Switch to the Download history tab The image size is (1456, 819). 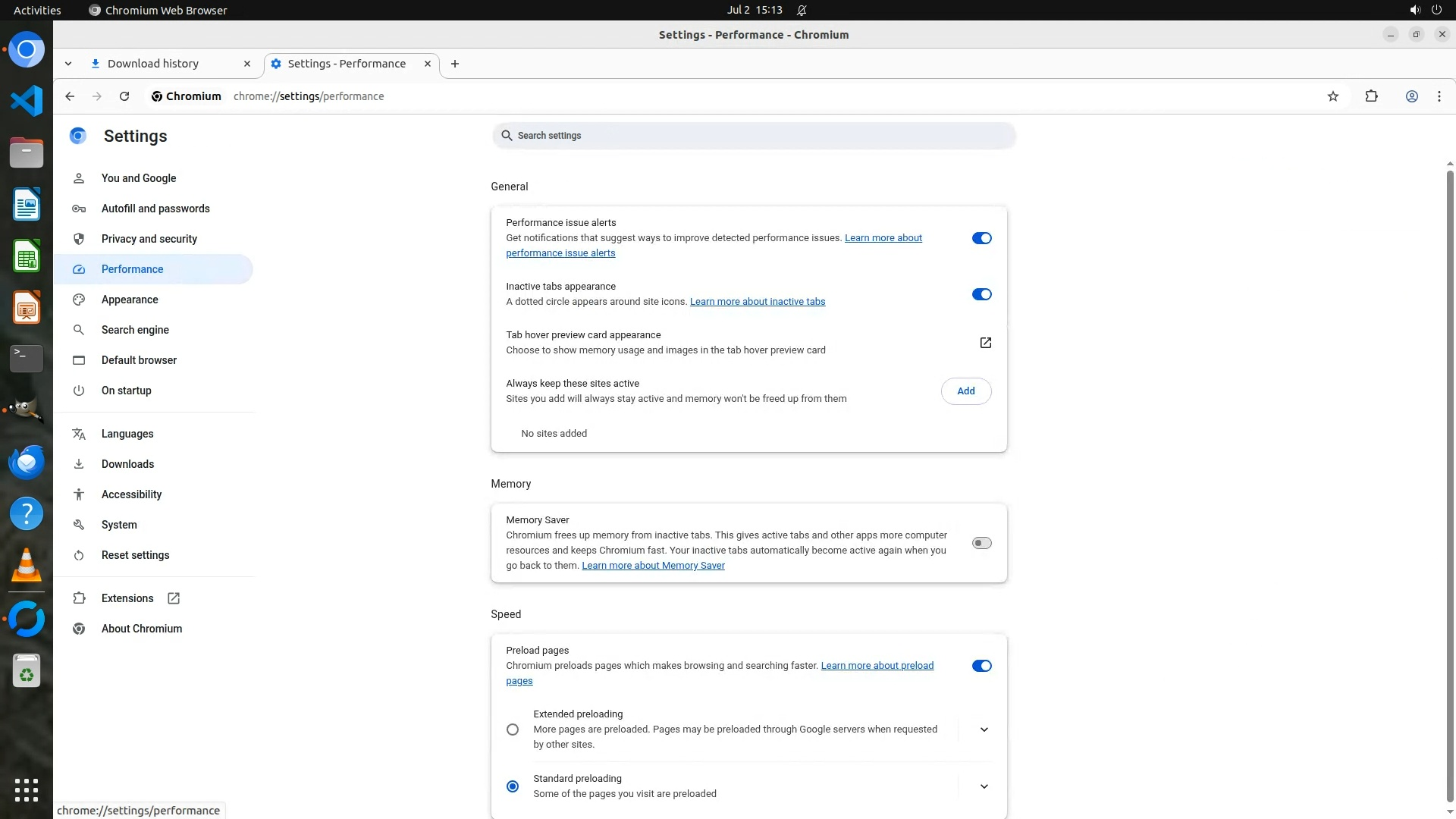[153, 64]
